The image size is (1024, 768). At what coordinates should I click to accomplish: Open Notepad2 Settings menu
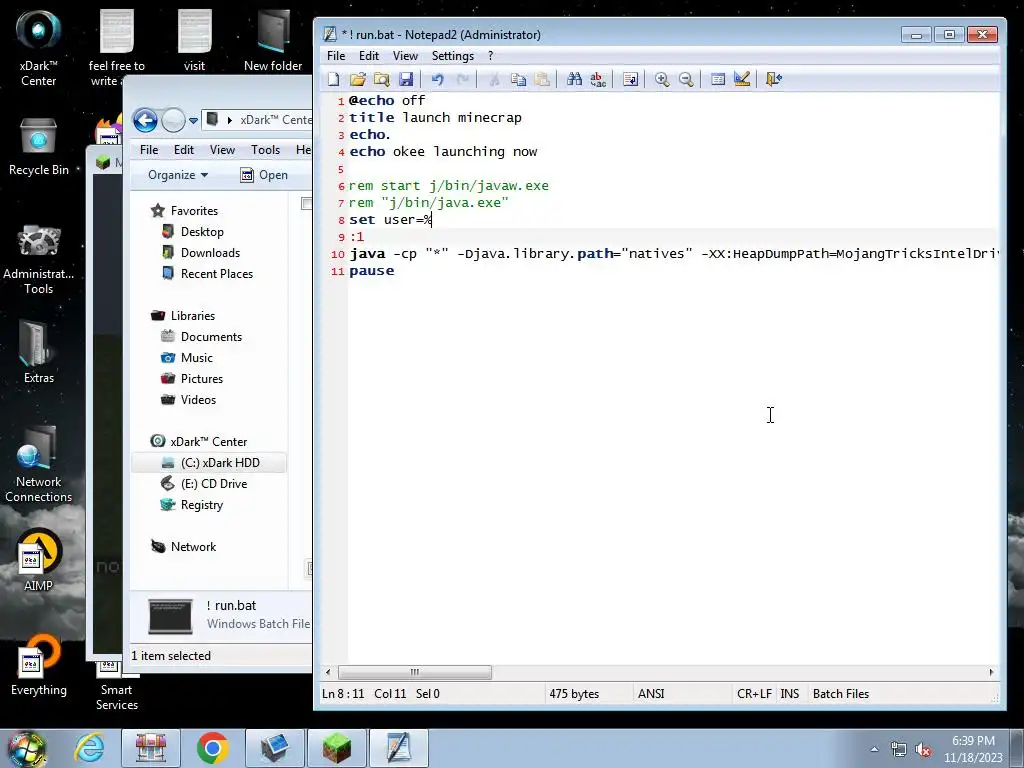coord(453,56)
